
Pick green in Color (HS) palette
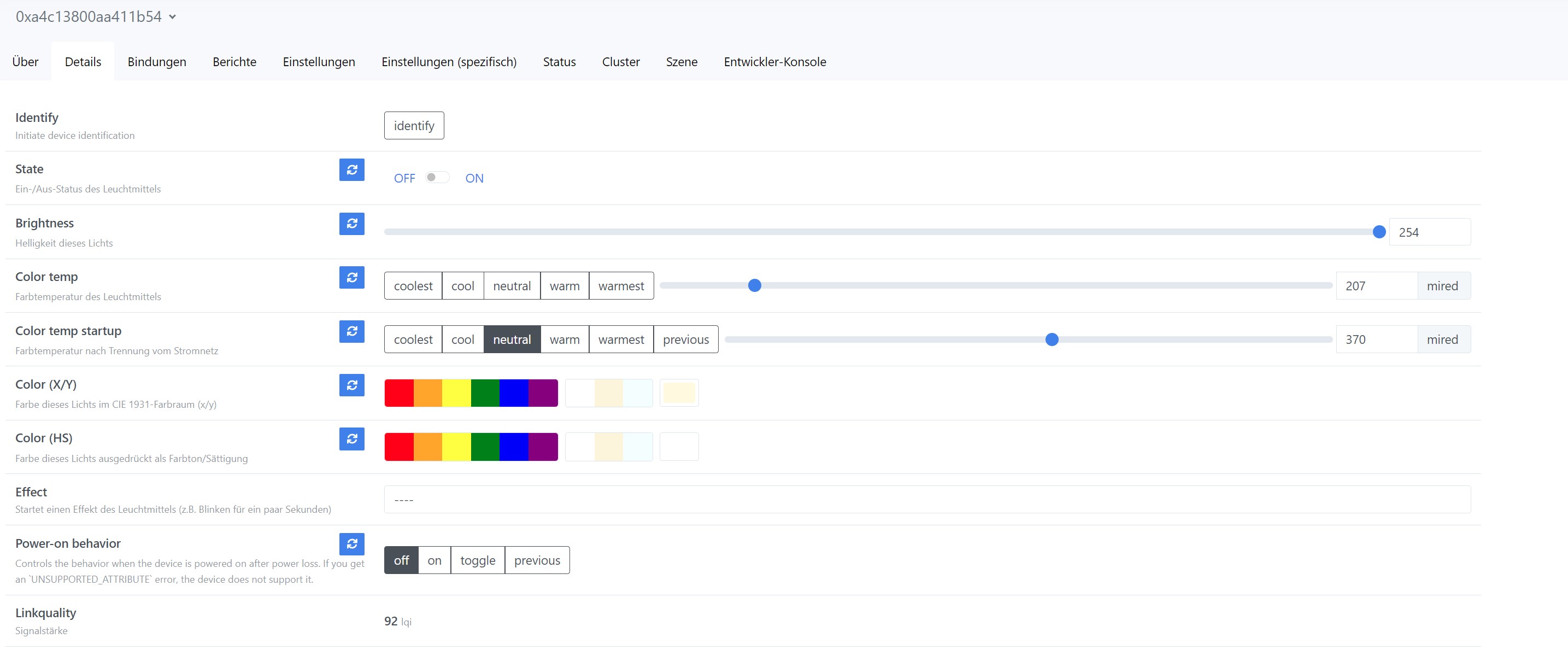pos(485,447)
